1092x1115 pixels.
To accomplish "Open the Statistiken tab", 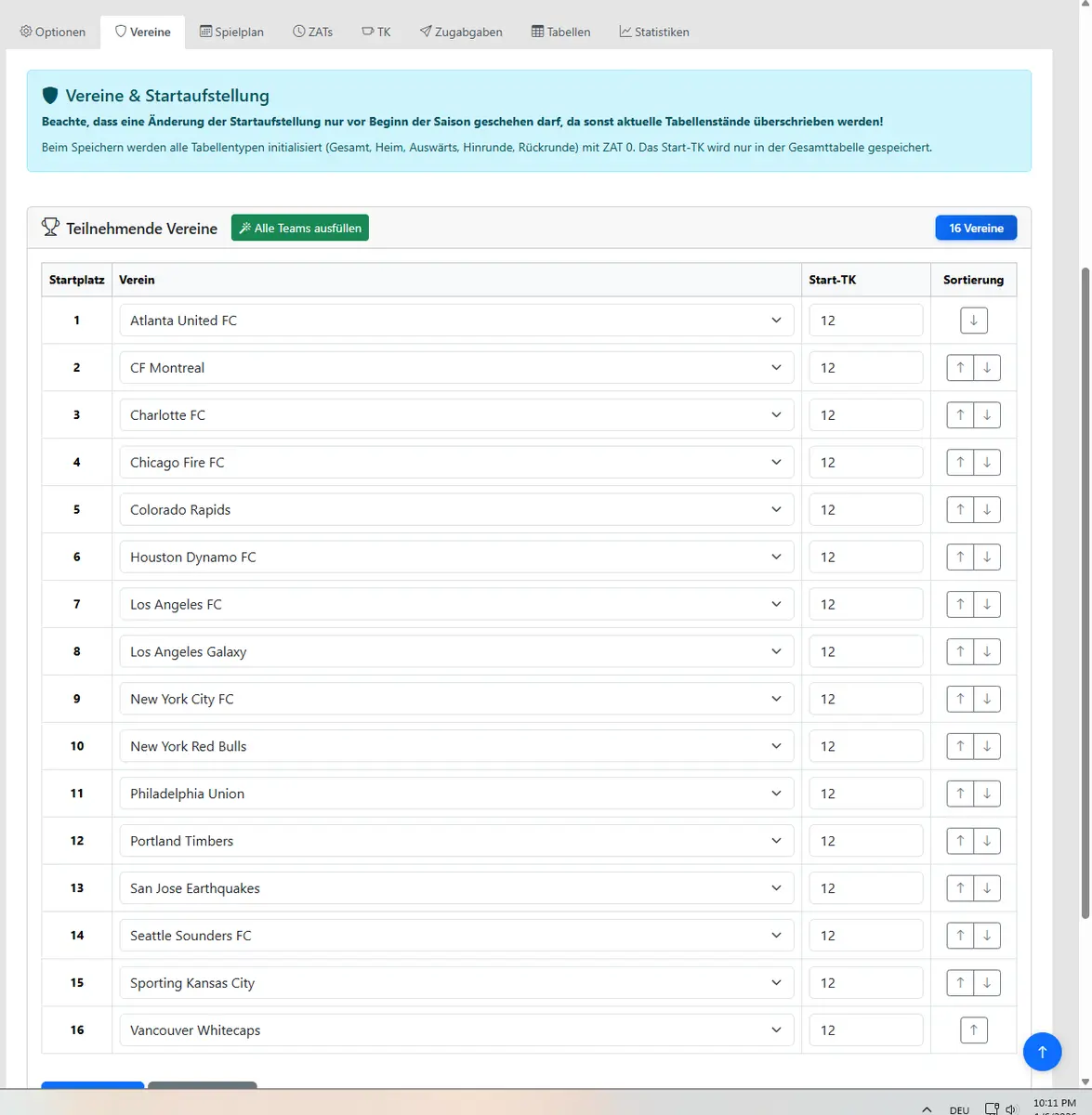I will [654, 32].
